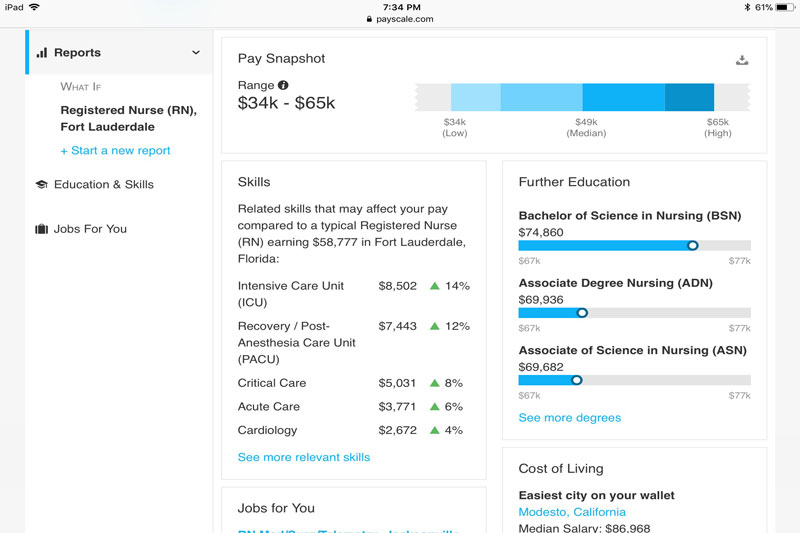Click the graduation cap icon

(41, 185)
